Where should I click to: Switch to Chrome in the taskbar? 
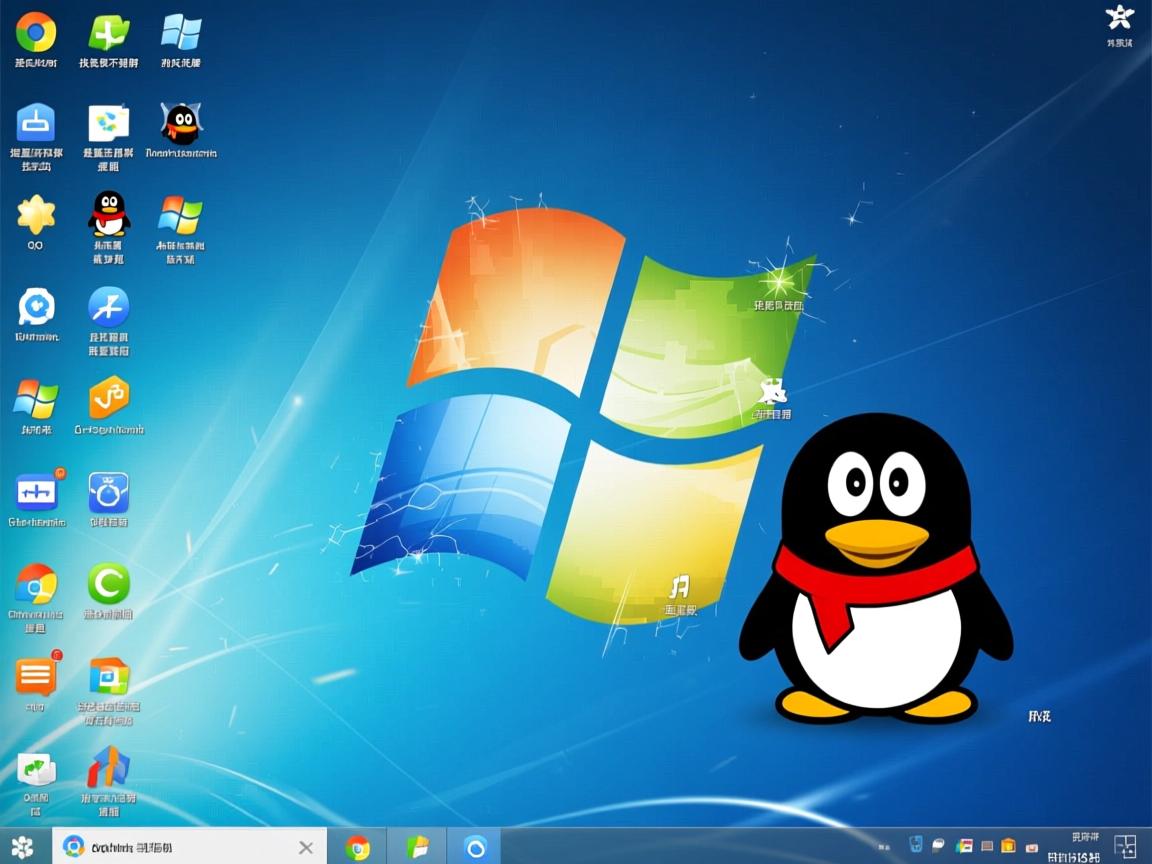[x=357, y=848]
